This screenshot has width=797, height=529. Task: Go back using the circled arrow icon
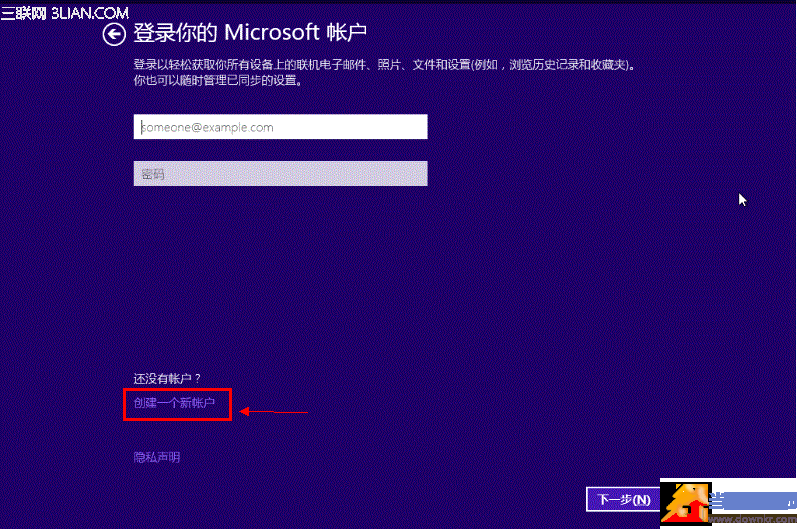[x=114, y=35]
